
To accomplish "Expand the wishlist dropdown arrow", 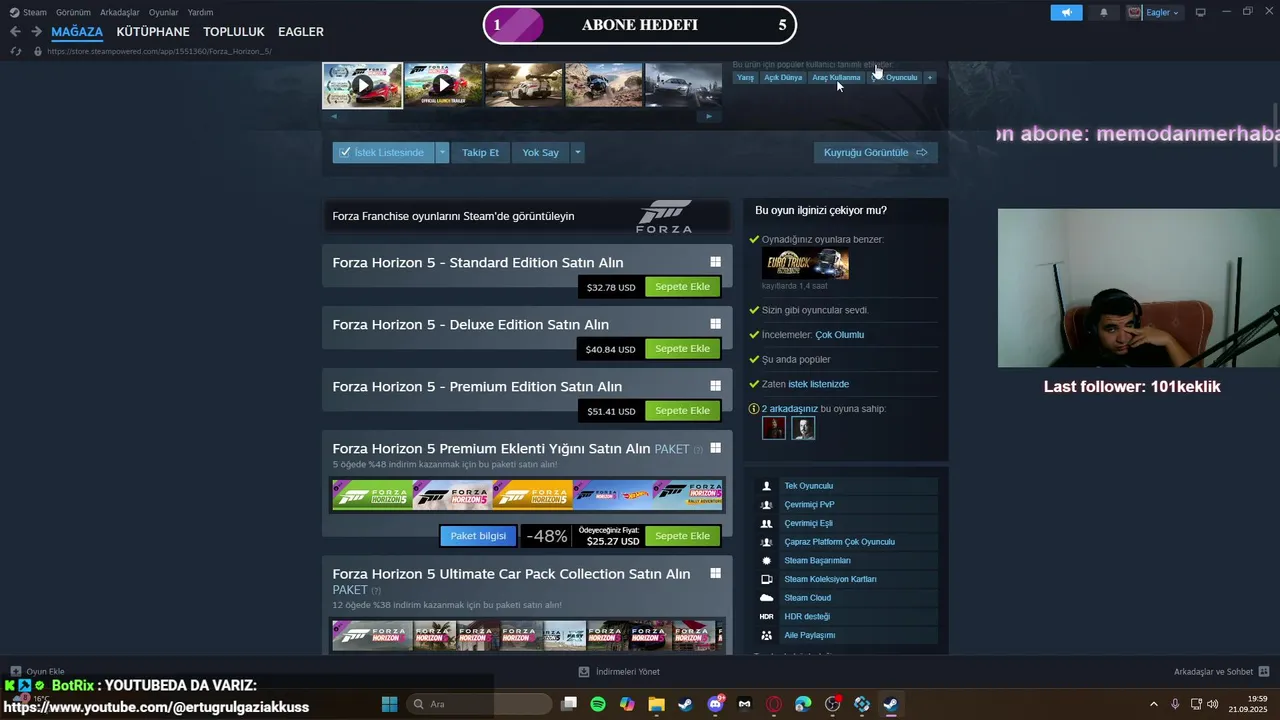I will pos(442,153).
